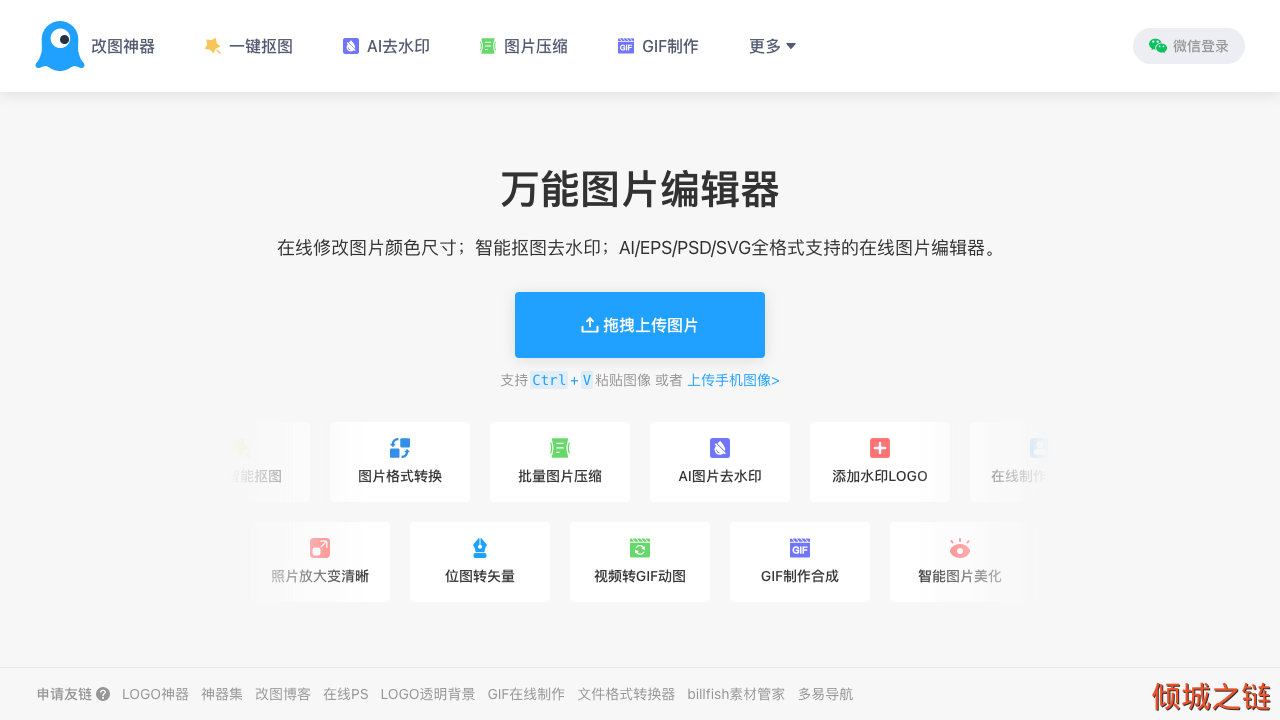This screenshot has height=720, width=1280.
Task: Click the 申请友链 footer text
Action: pos(64,694)
